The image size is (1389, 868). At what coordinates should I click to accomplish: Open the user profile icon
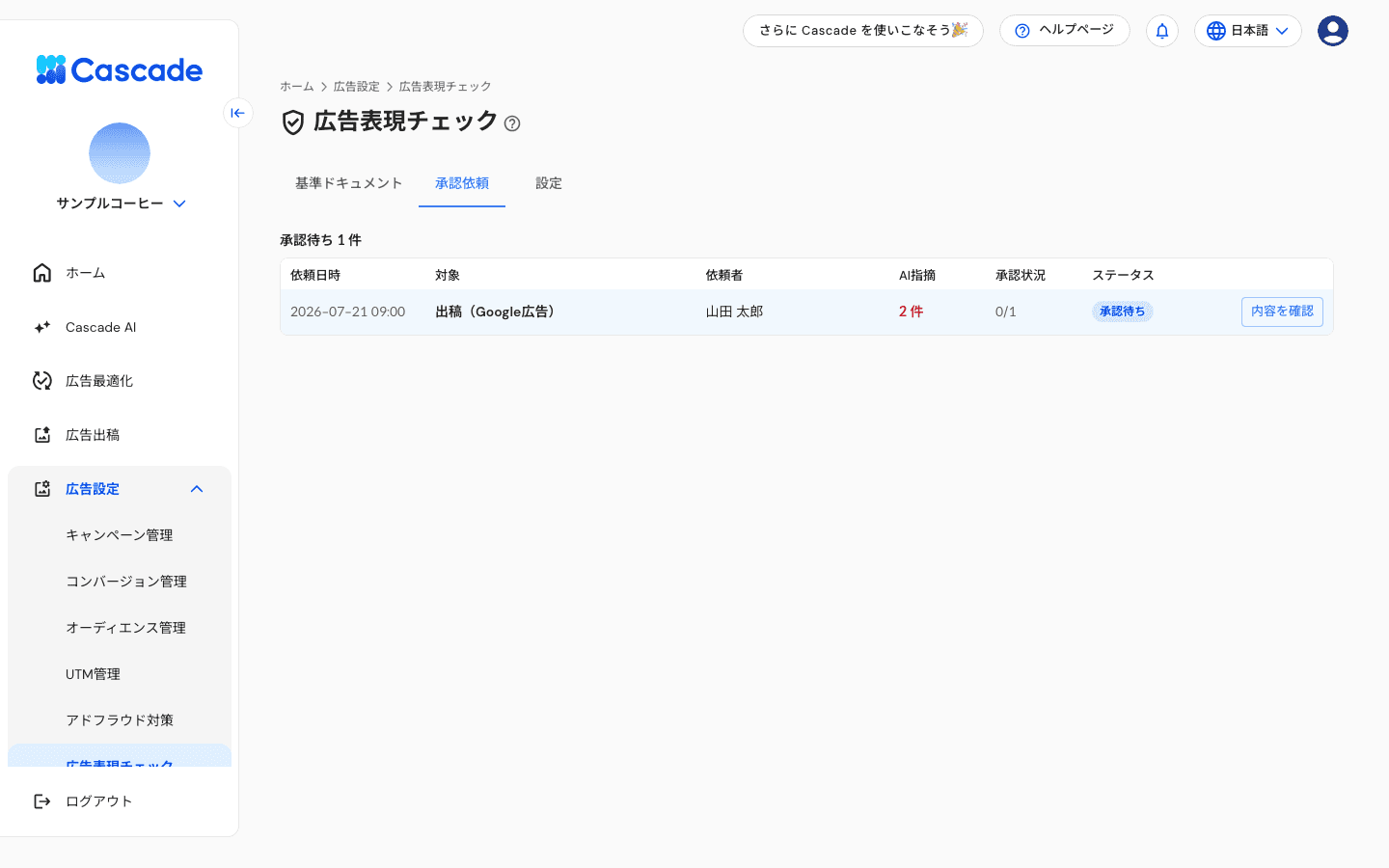[1333, 31]
